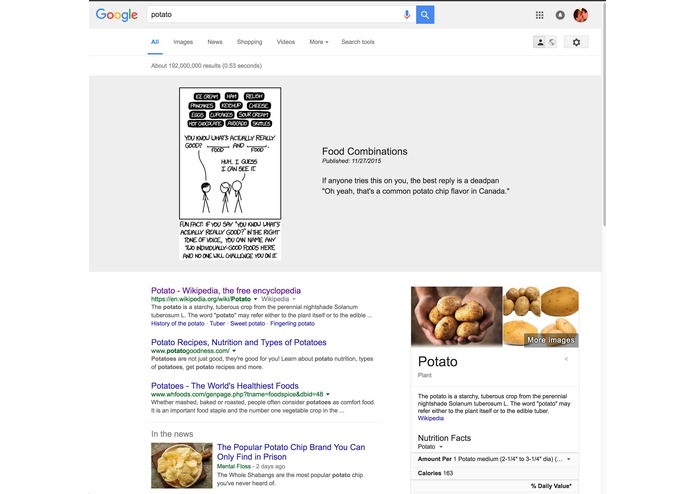This screenshot has width=695, height=494.
Task: Click the voice search microphone icon
Action: point(406,15)
